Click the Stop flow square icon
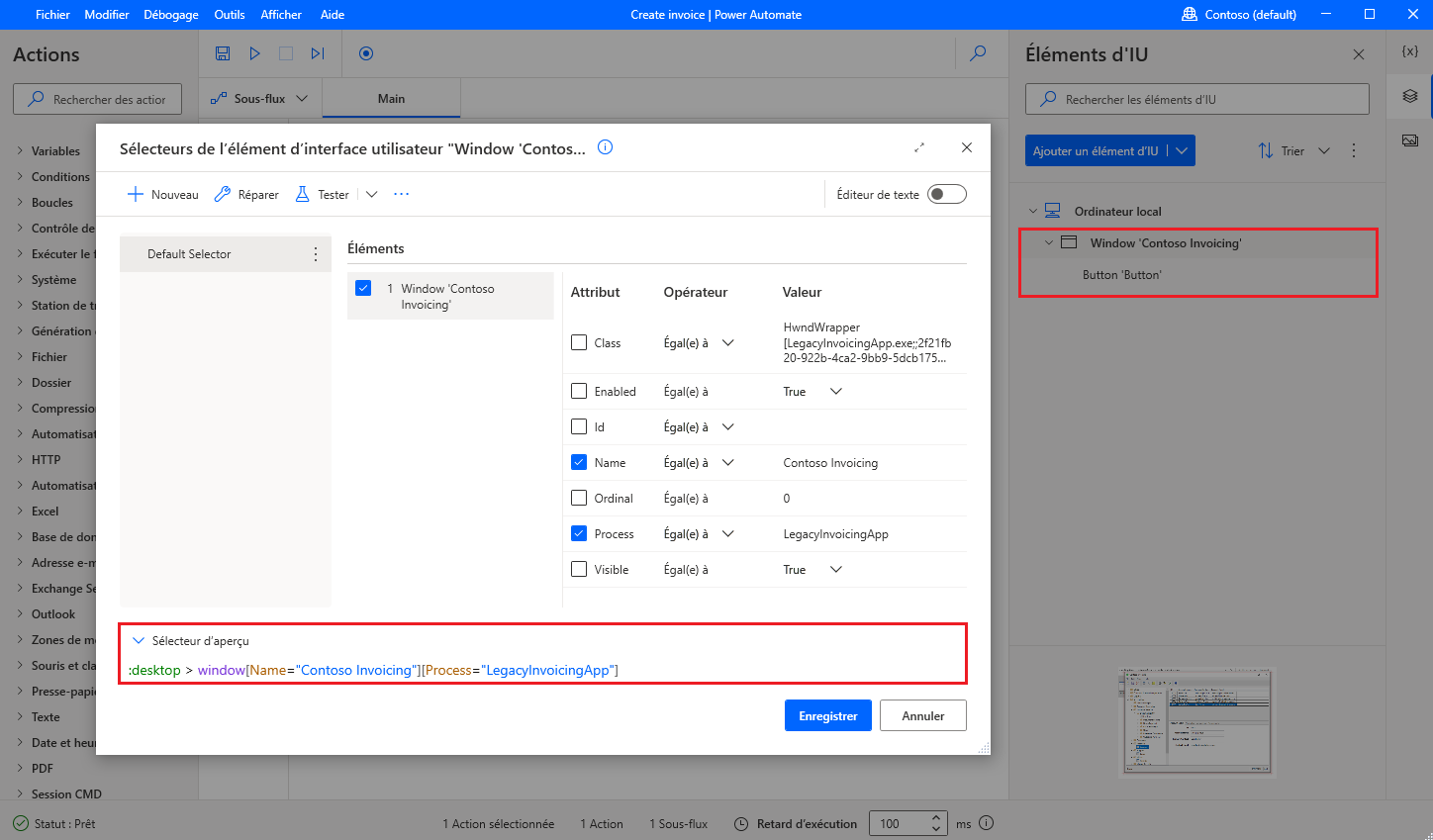 coord(286,53)
